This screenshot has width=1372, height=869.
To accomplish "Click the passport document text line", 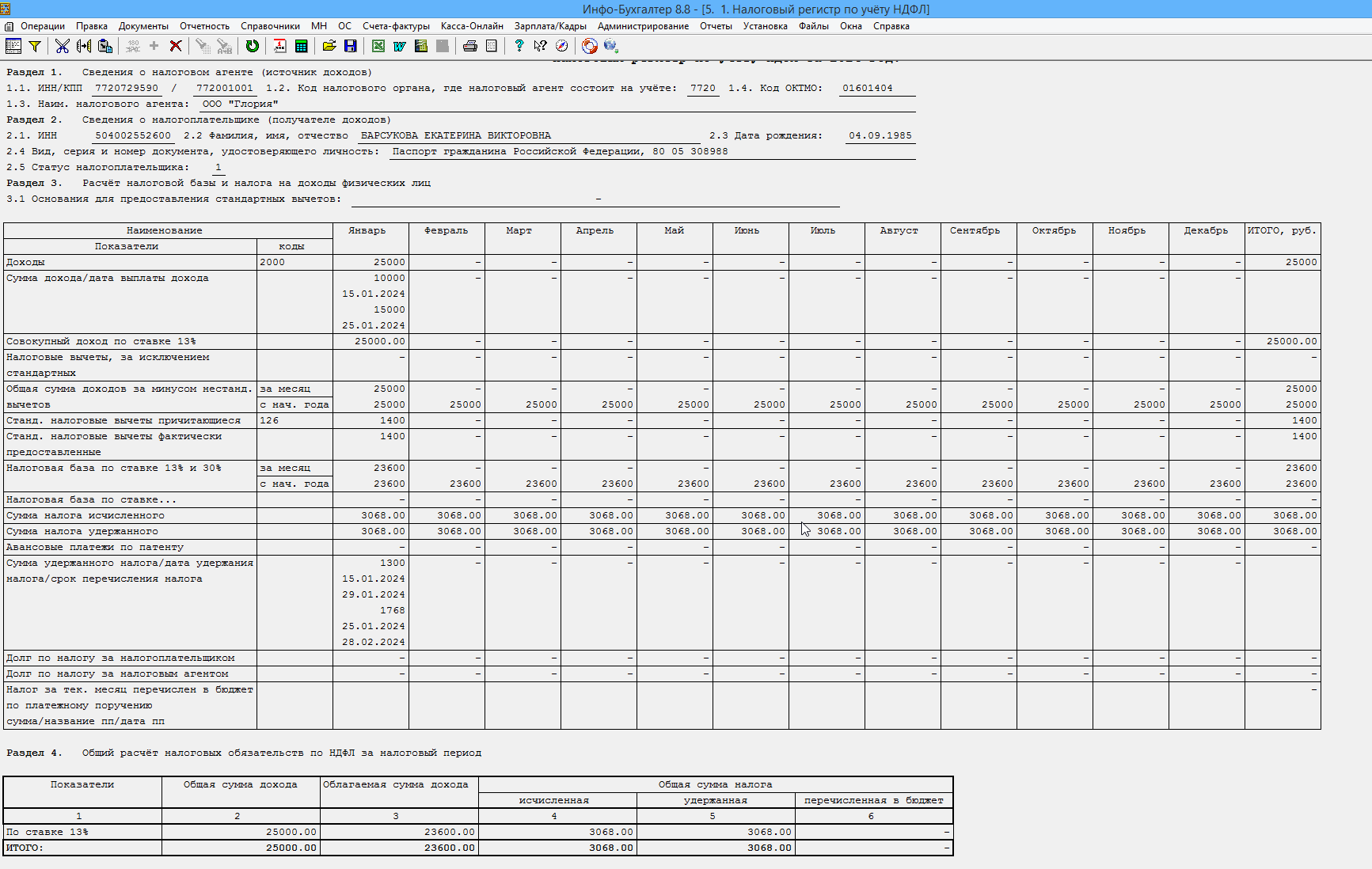I will (x=560, y=151).
